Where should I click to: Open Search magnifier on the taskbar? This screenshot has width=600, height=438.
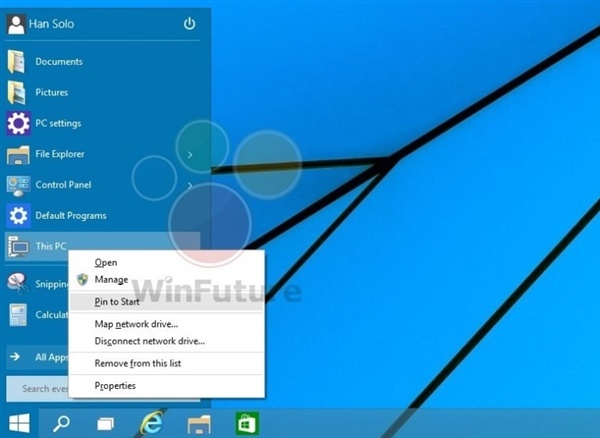point(61,423)
